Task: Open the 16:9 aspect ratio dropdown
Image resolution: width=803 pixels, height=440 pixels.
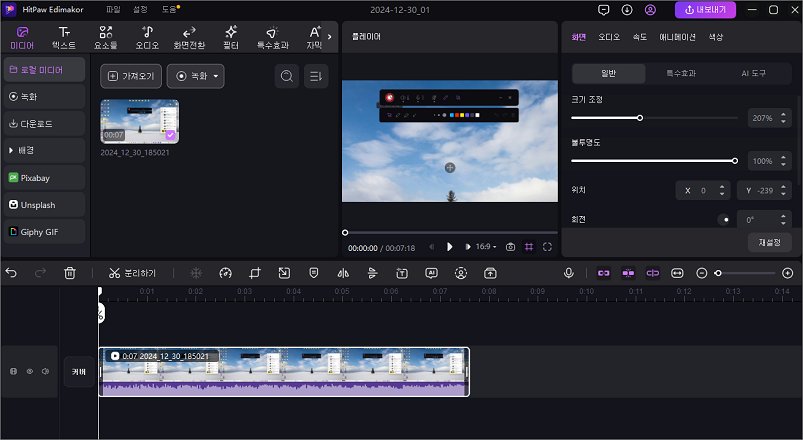Action: tap(486, 247)
